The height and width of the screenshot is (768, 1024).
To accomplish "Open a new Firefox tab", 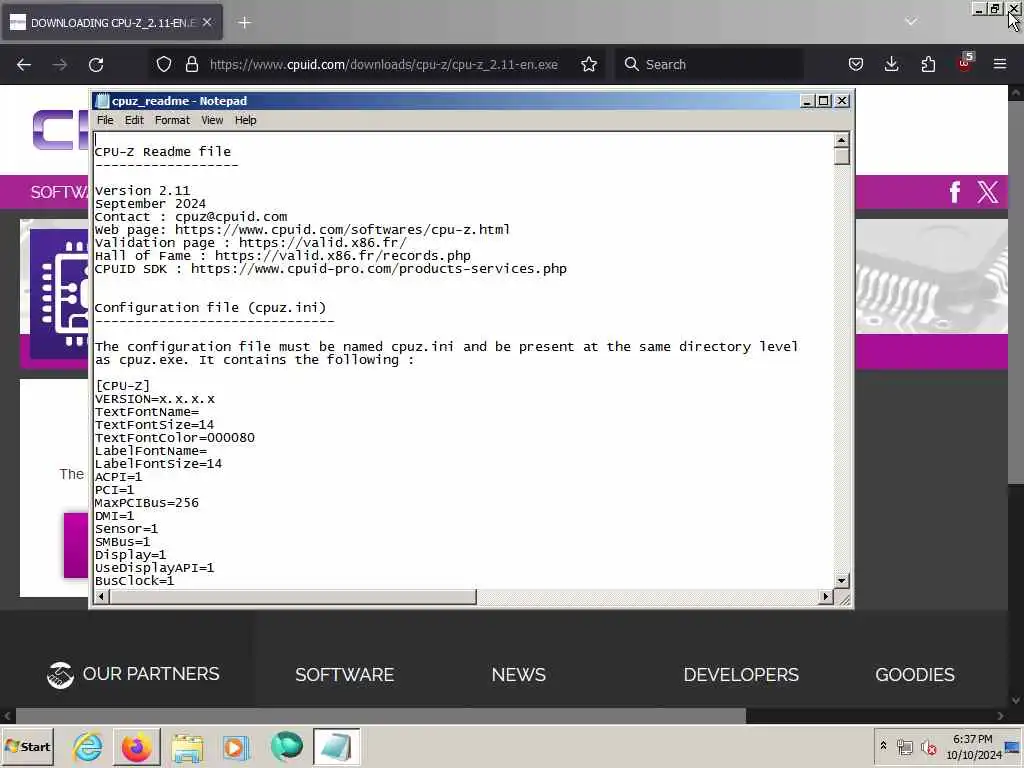I will pyautogui.click(x=244, y=23).
